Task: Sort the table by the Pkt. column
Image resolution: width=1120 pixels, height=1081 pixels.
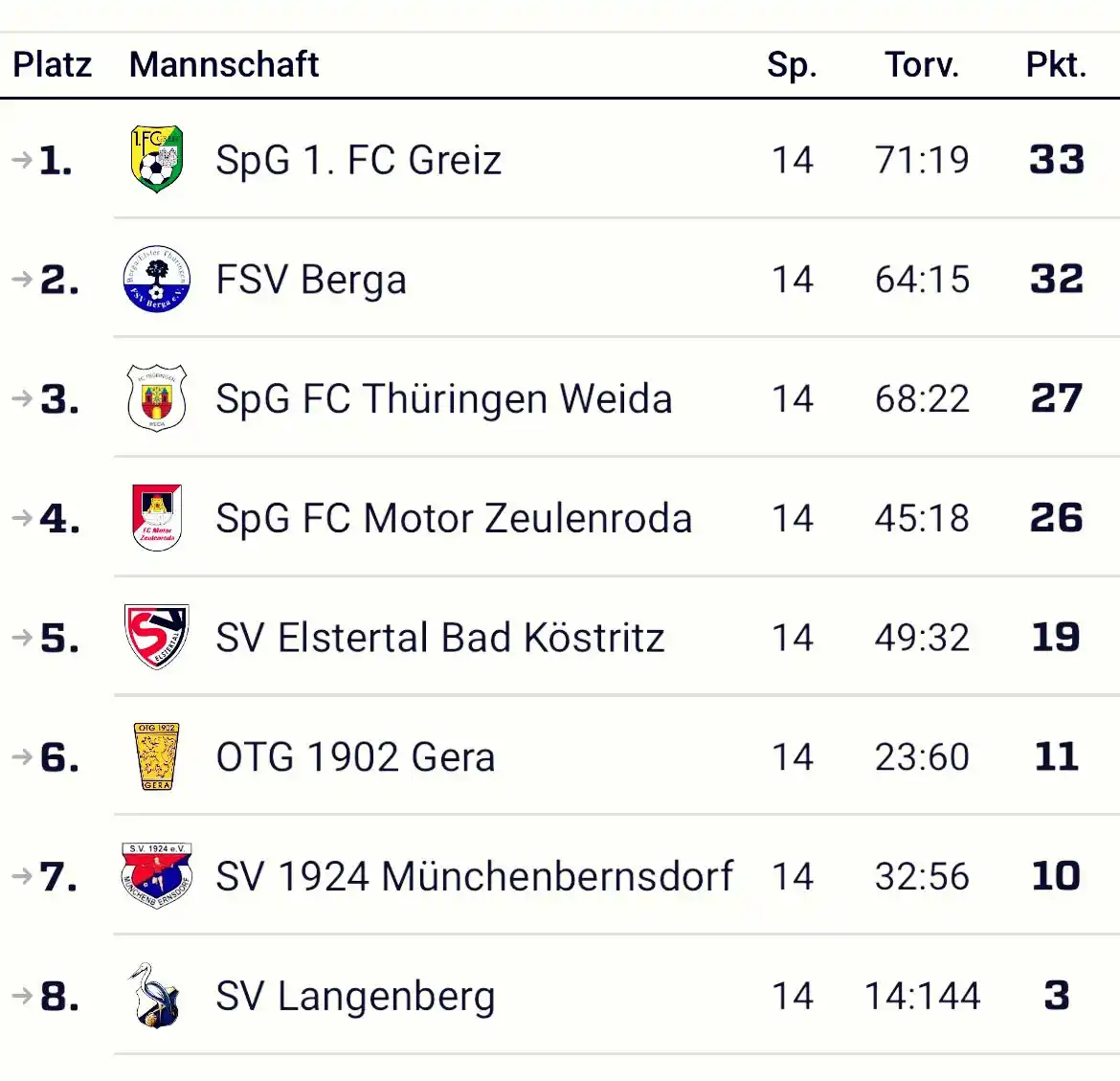Action: (1056, 64)
